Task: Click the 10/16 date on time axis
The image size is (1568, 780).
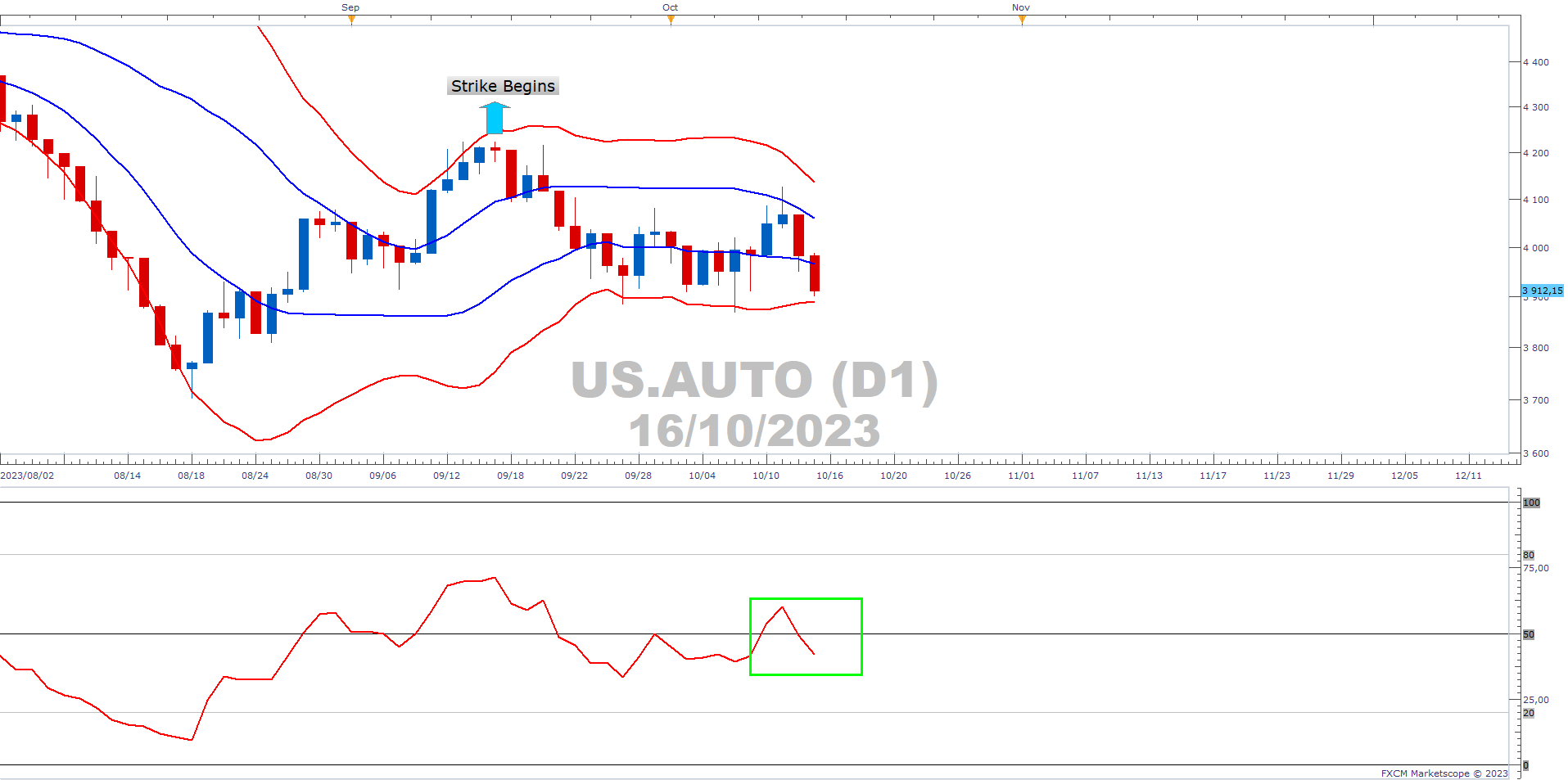Action: pos(829,476)
